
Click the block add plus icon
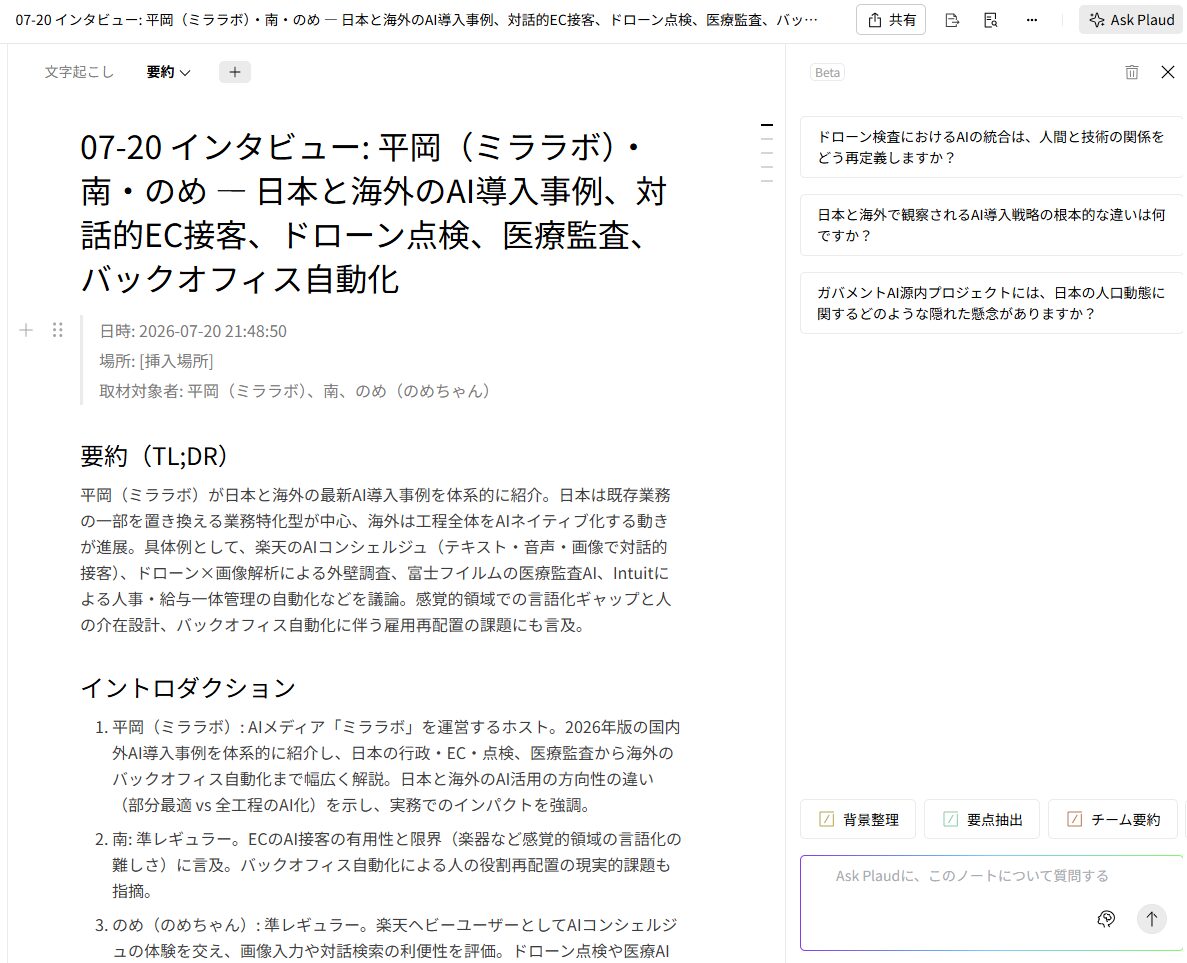[26, 330]
